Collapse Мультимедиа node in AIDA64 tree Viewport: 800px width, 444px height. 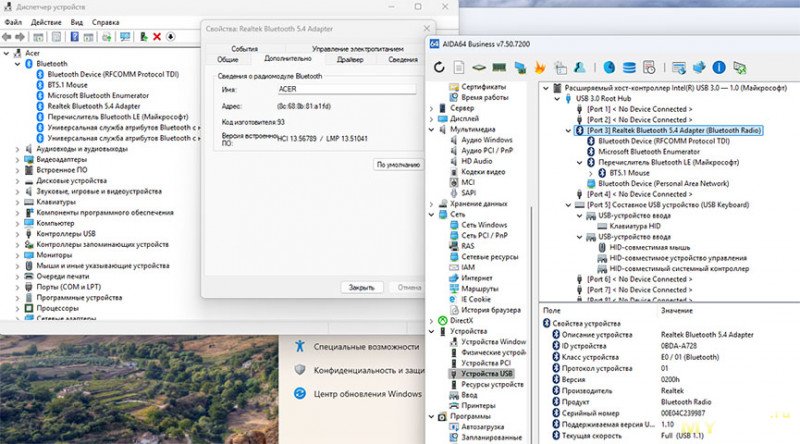coord(432,130)
